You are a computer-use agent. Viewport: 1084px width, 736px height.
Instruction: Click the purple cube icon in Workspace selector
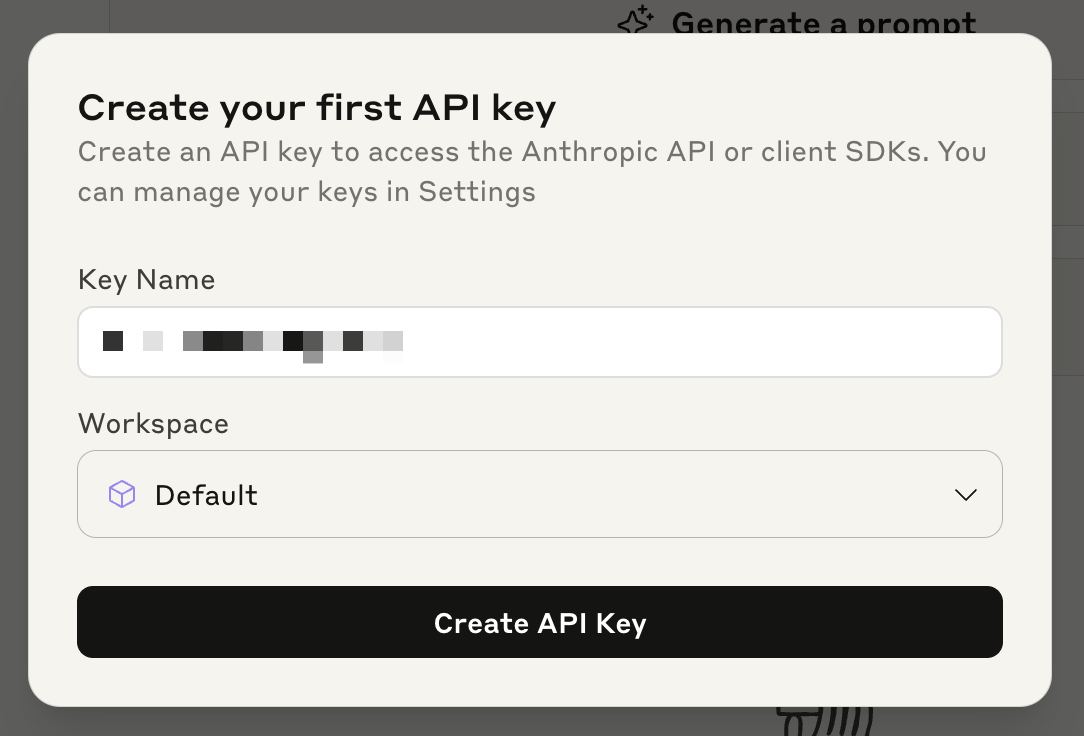pos(121,494)
